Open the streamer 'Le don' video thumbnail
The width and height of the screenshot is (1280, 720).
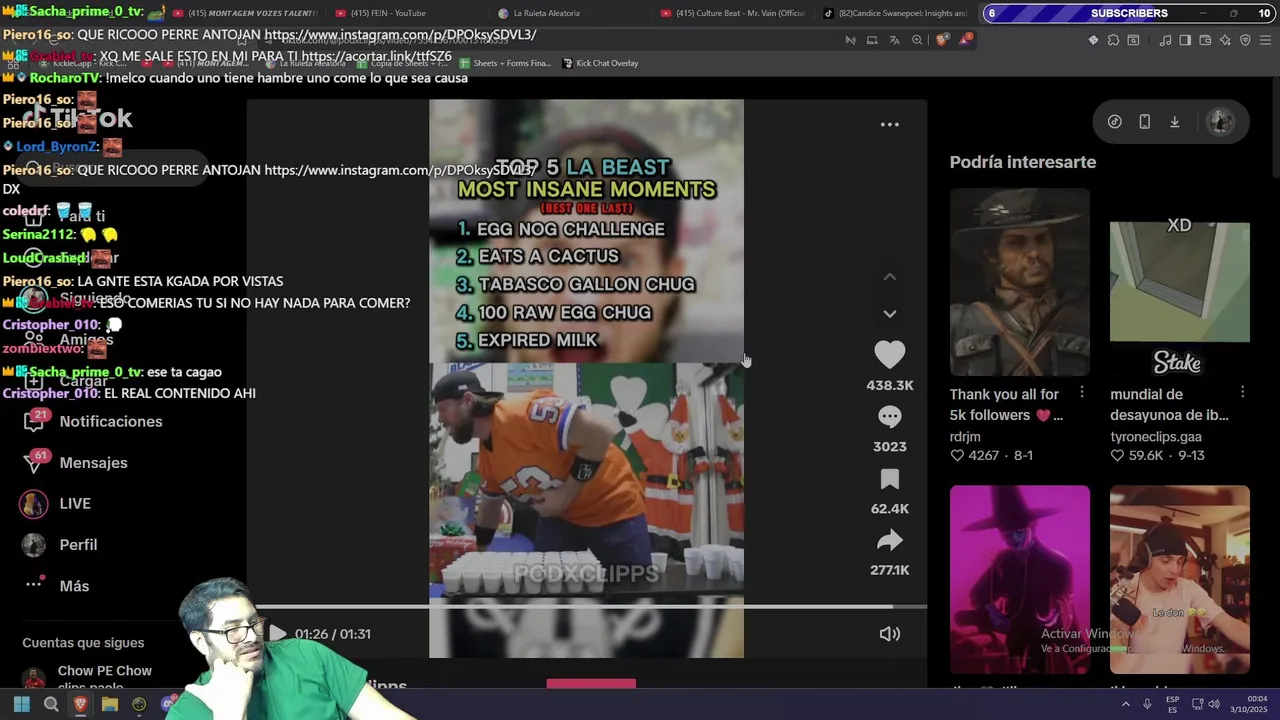(1179, 579)
